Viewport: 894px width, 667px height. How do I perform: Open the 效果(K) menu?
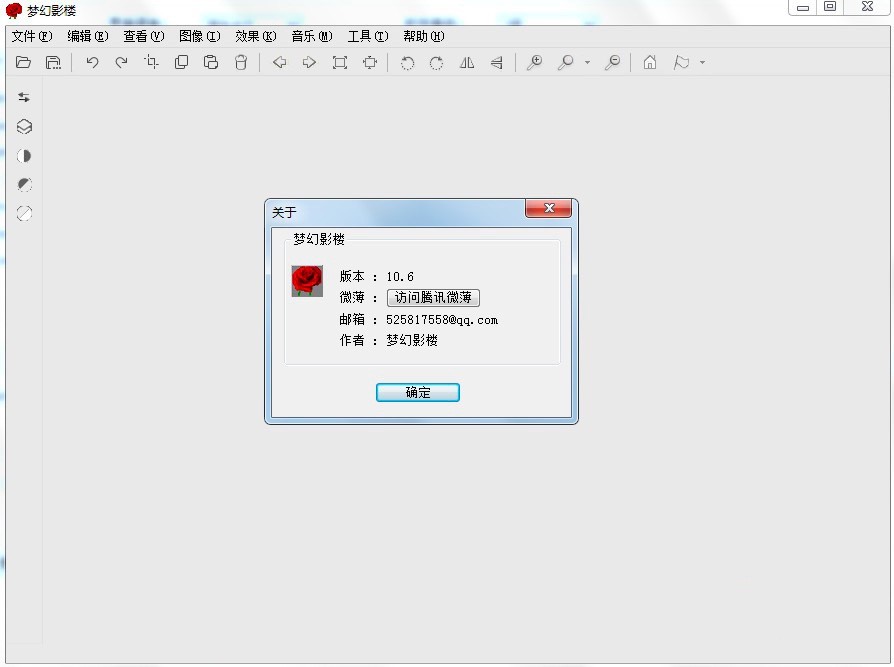[255, 36]
